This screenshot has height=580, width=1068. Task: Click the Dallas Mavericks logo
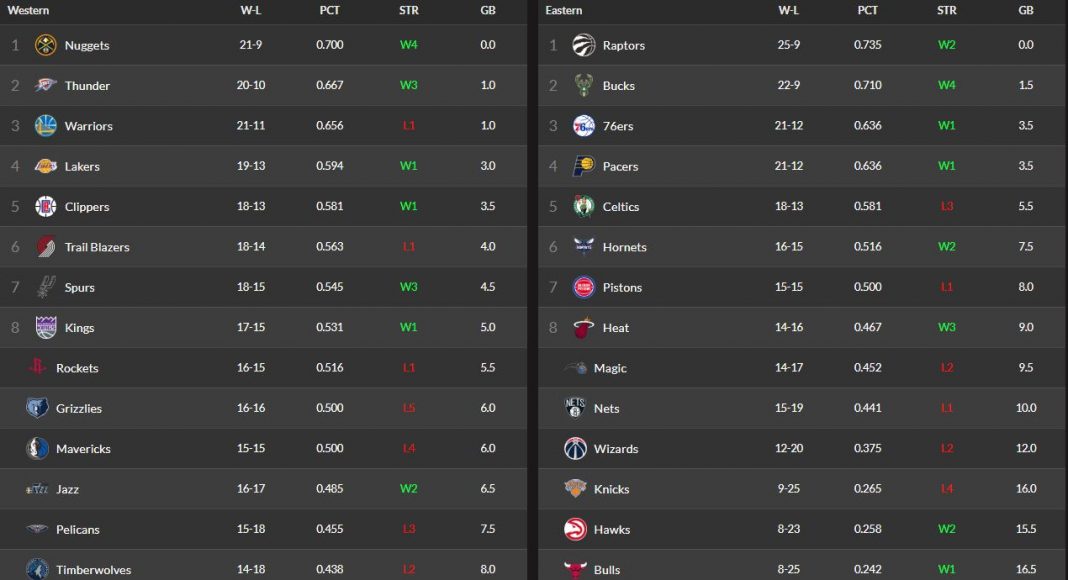tap(38, 449)
